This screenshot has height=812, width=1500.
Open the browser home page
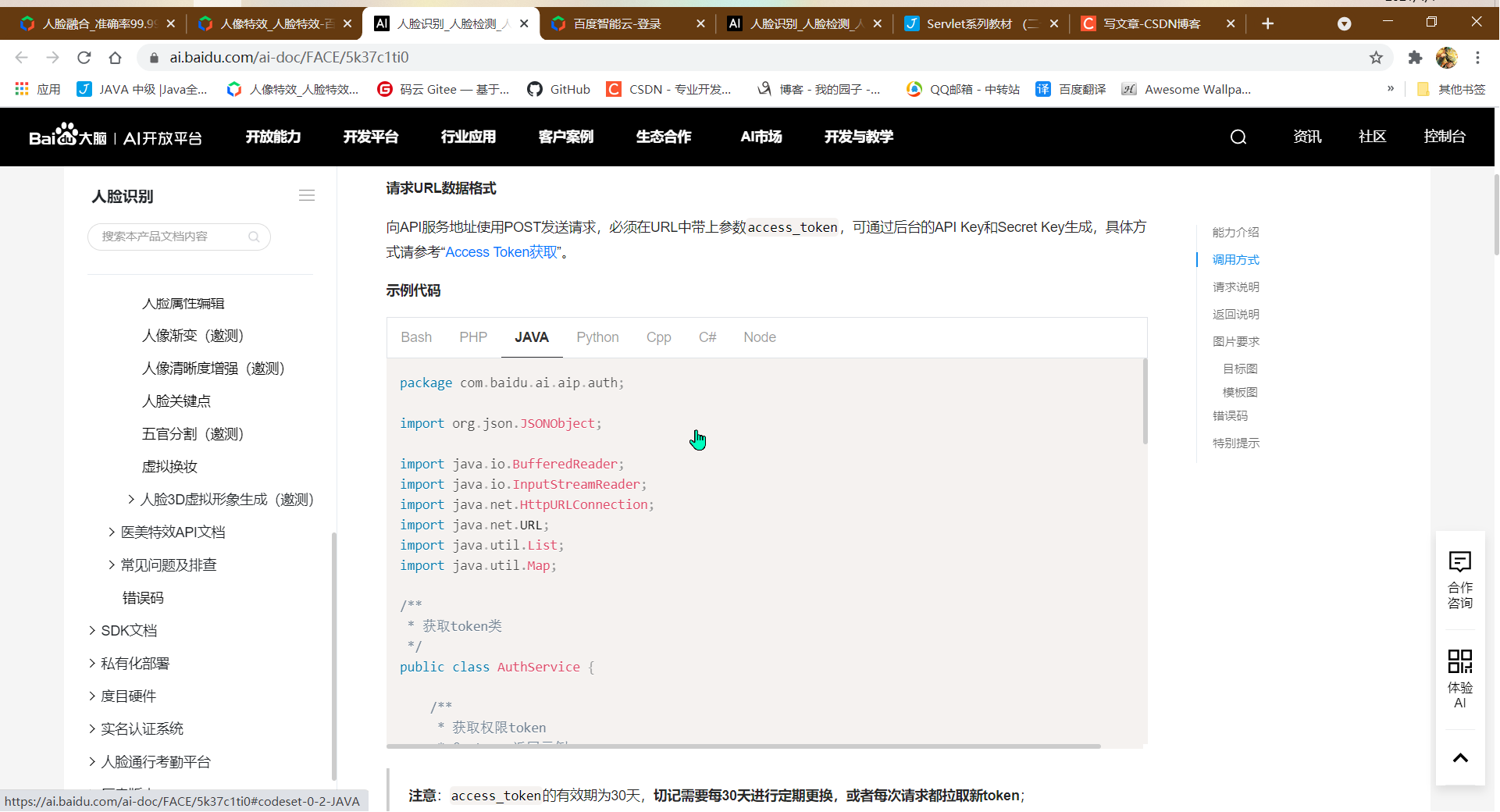[x=115, y=57]
